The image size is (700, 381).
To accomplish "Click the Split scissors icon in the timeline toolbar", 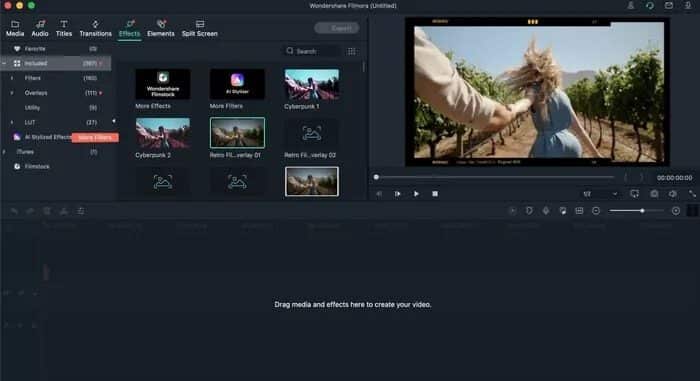I will [64, 211].
